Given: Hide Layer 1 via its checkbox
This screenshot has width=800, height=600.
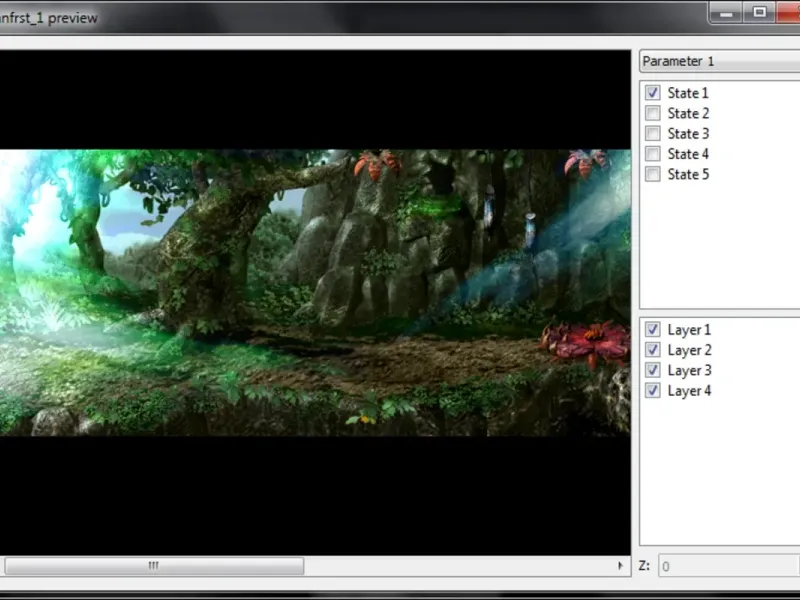Looking at the screenshot, I should point(652,330).
